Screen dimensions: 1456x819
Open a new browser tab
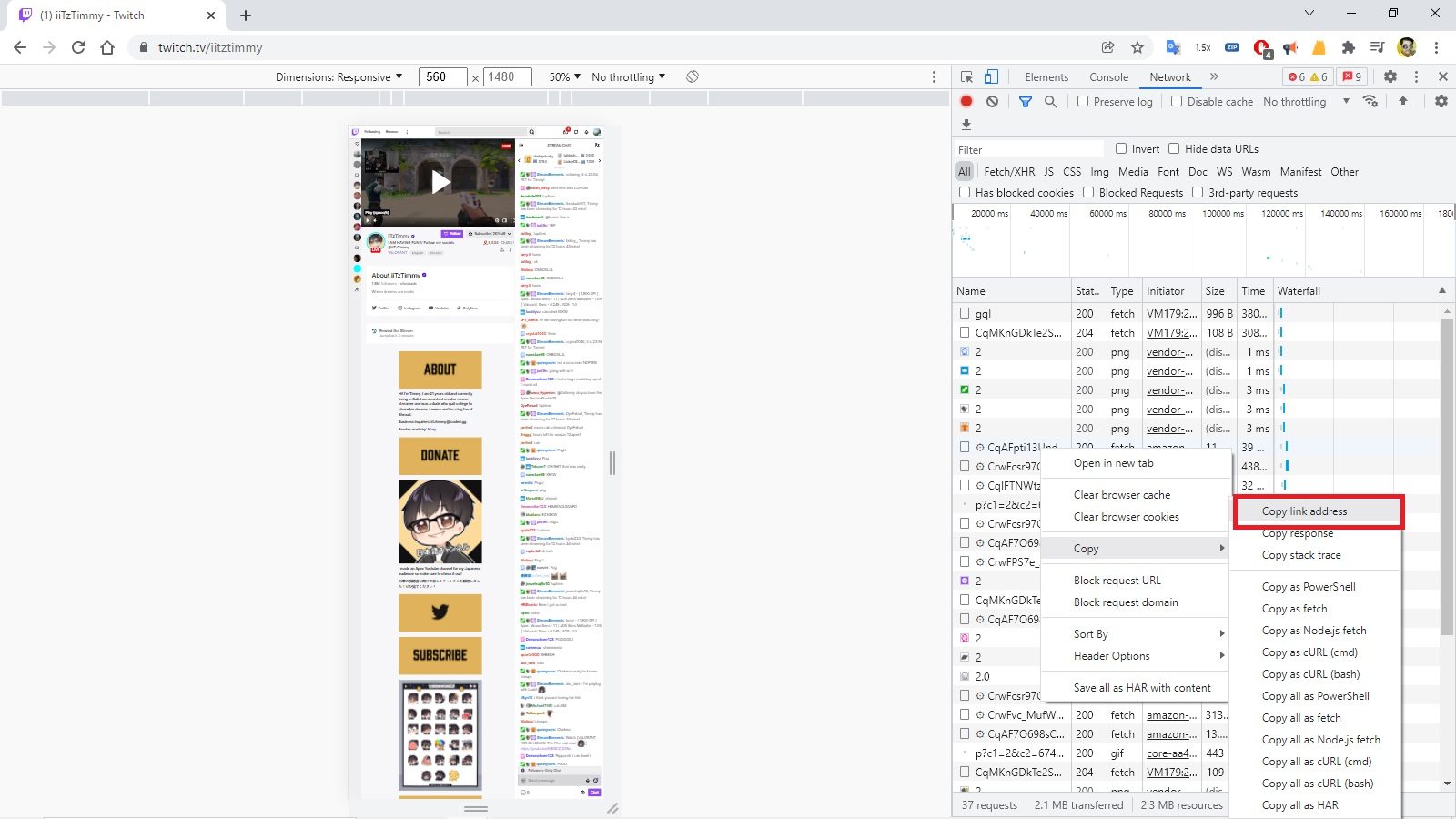click(x=246, y=15)
